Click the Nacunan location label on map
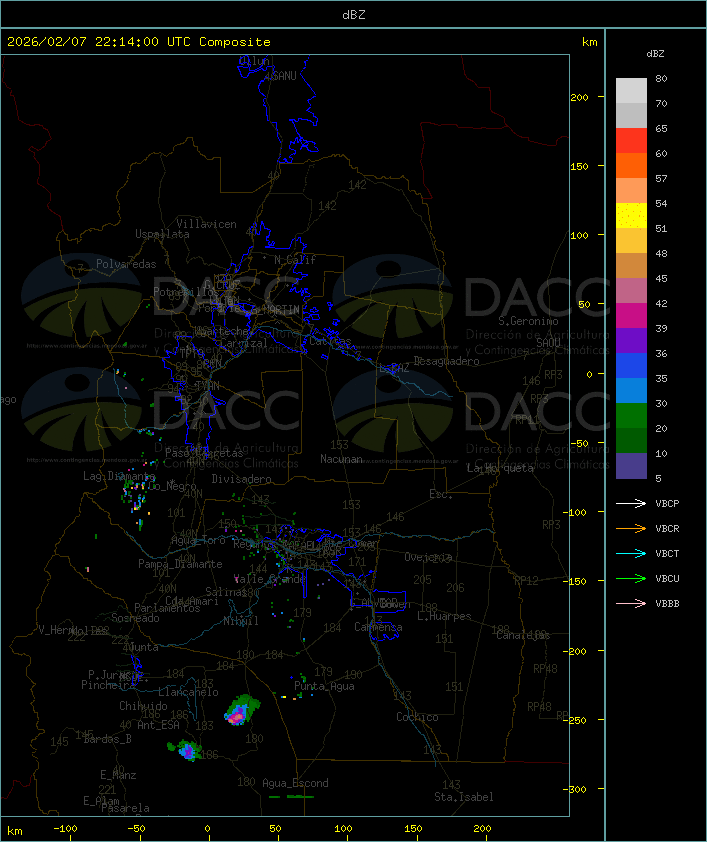The image size is (707, 842). [x=341, y=459]
